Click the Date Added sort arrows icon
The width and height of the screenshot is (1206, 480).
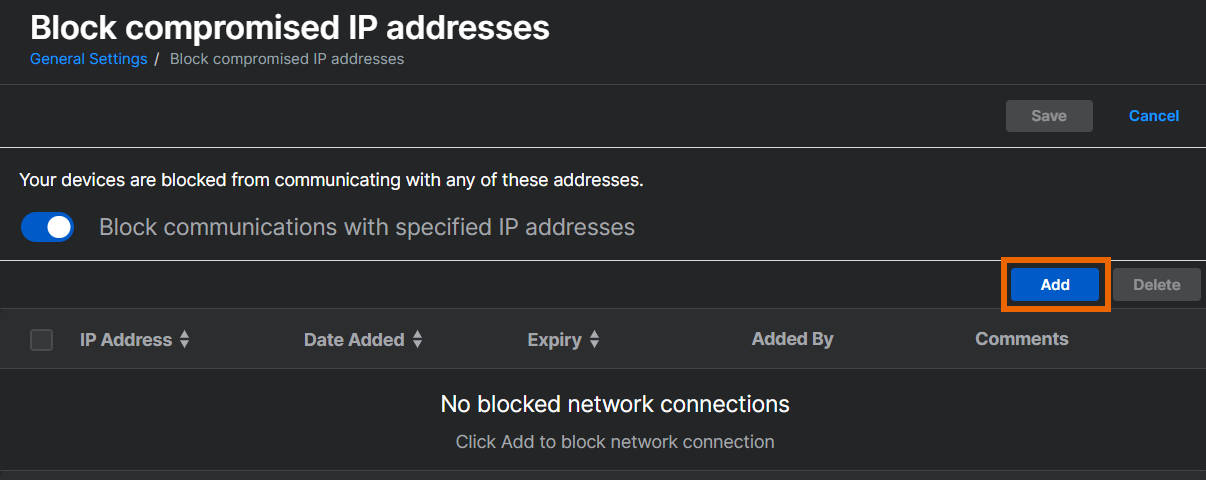pyautogui.click(x=417, y=340)
